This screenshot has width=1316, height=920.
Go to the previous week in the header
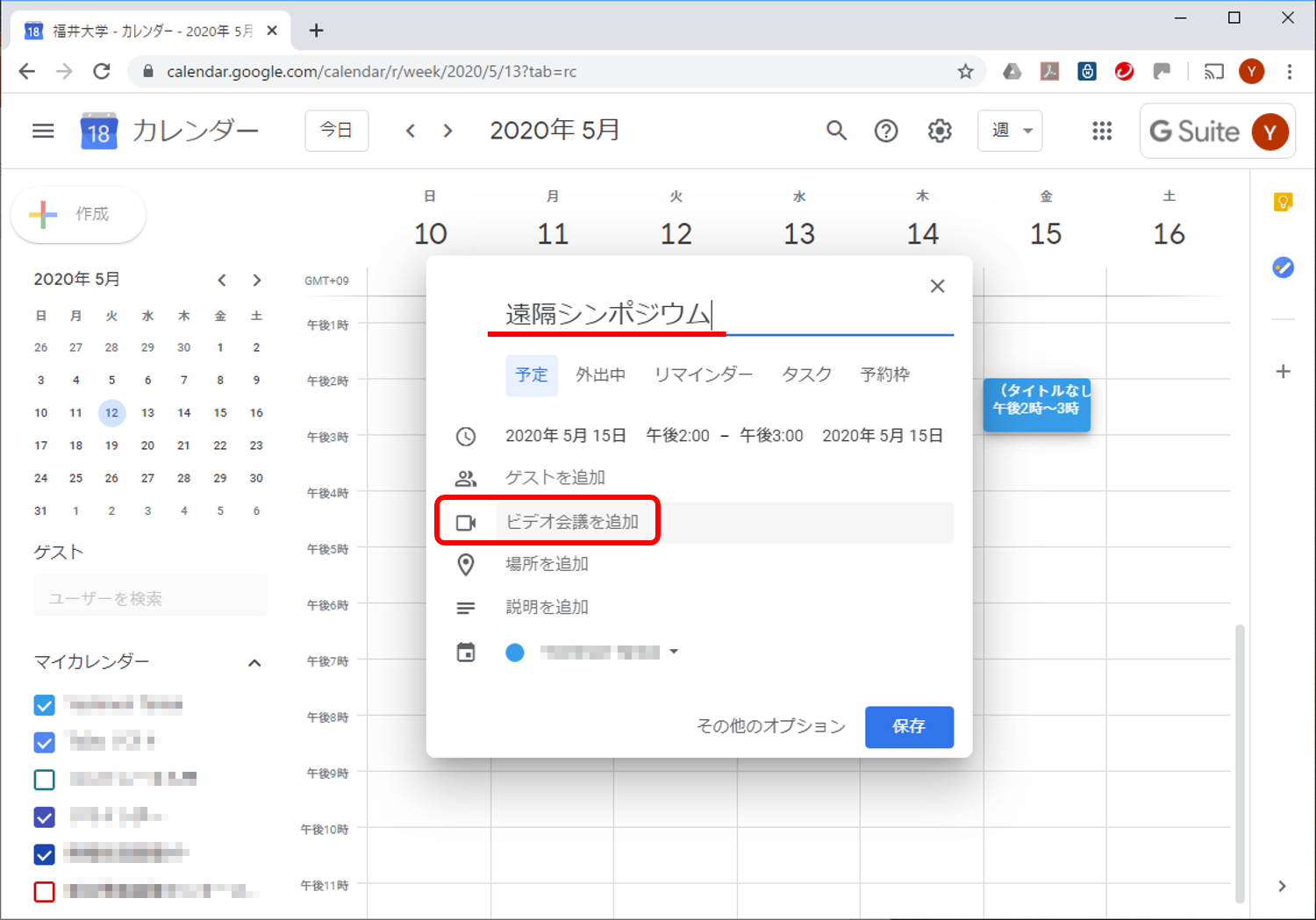pos(410,131)
